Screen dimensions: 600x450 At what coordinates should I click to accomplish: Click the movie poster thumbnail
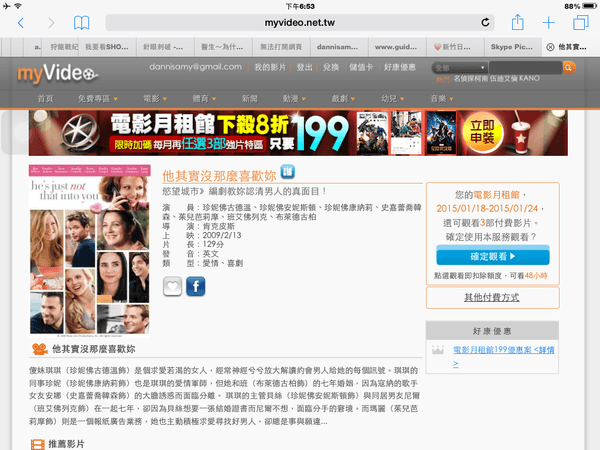[90, 251]
